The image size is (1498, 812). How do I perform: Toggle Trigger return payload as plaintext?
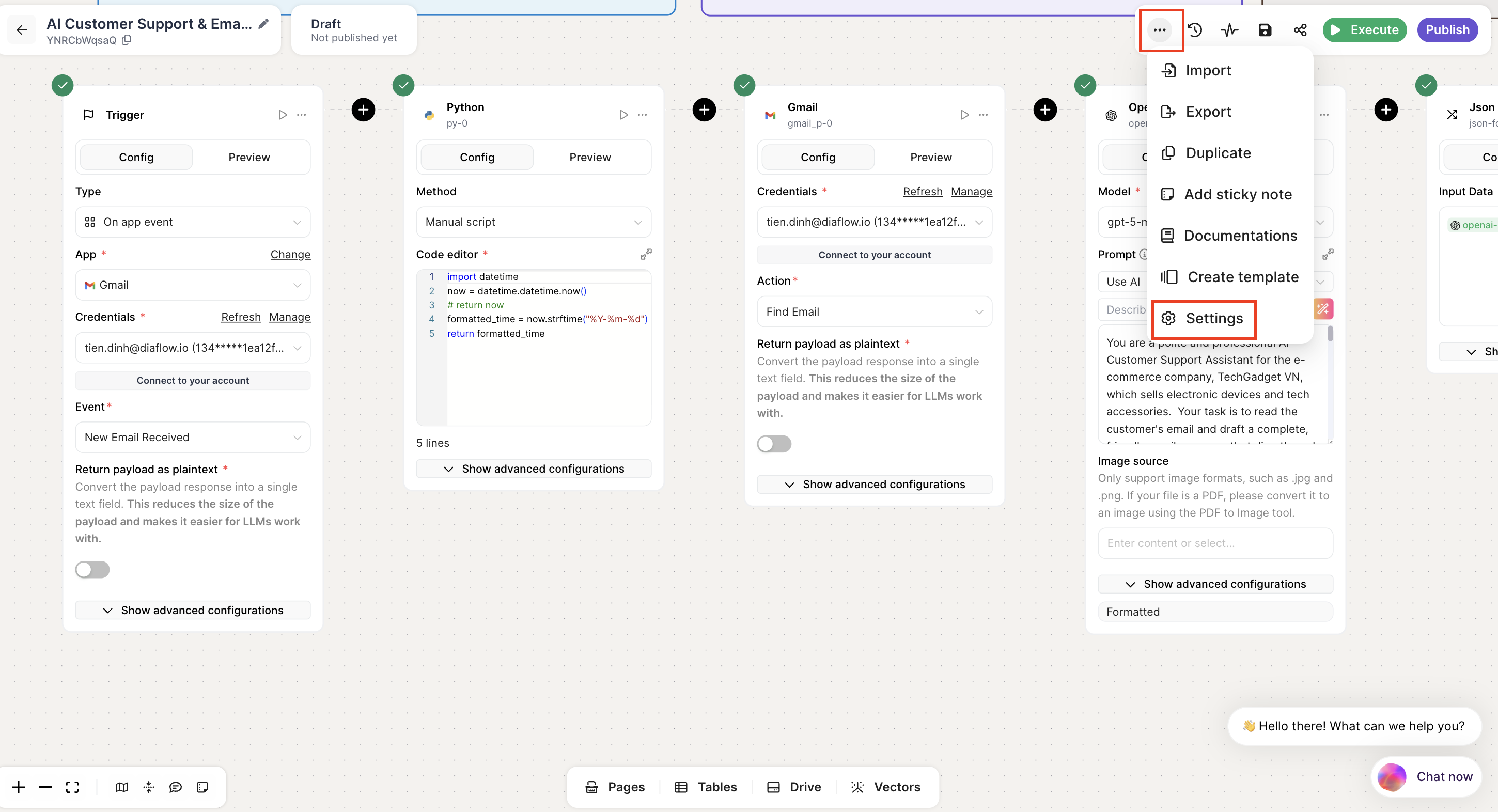(92, 569)
